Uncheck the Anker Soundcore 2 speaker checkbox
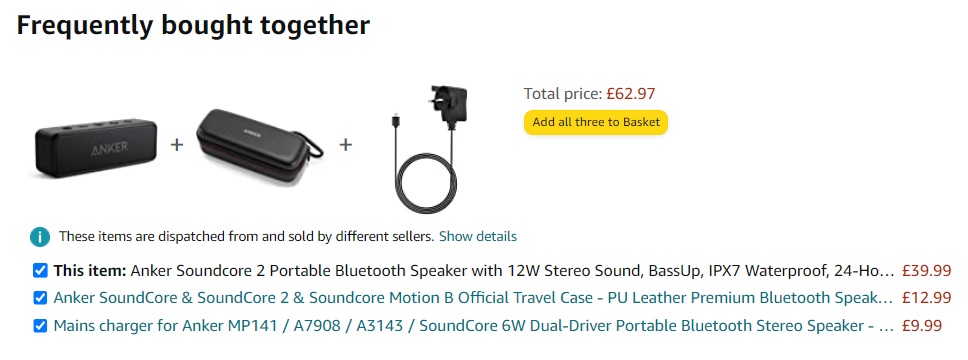The image size is (968, 360). pyautogui.click(x=40, y=270)
